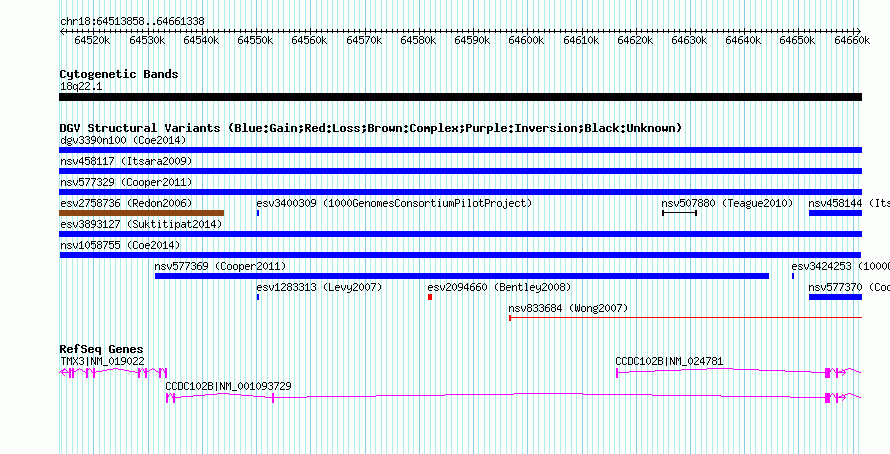Click the long blue bar of nsv577369
The height and width of the screenshot is (454, 890).
(462, 276)
